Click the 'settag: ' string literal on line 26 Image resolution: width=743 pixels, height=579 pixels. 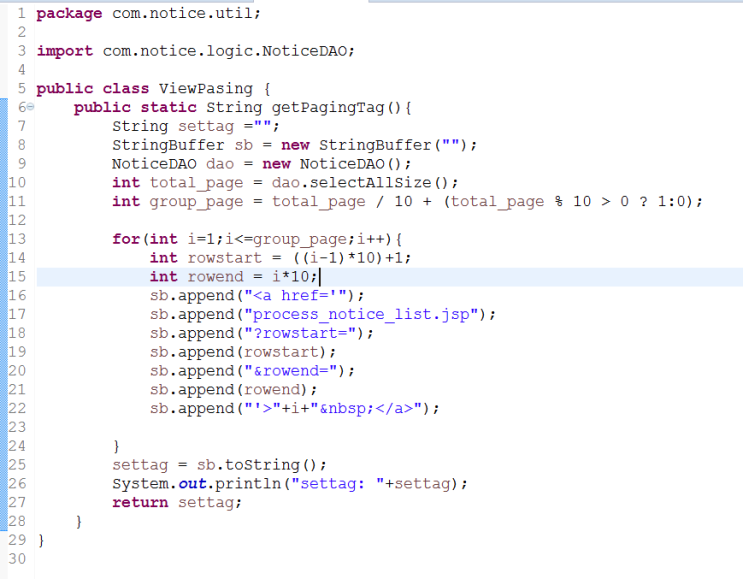337,484
